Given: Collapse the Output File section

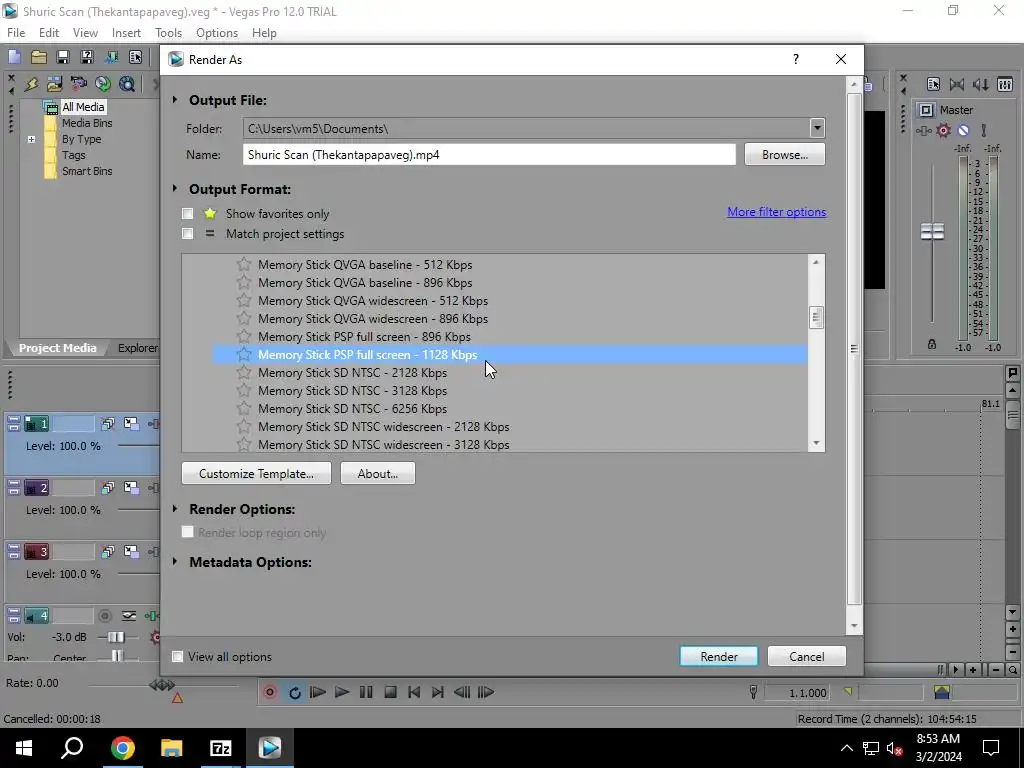Looking at the screenshot, I should (175, 100).
